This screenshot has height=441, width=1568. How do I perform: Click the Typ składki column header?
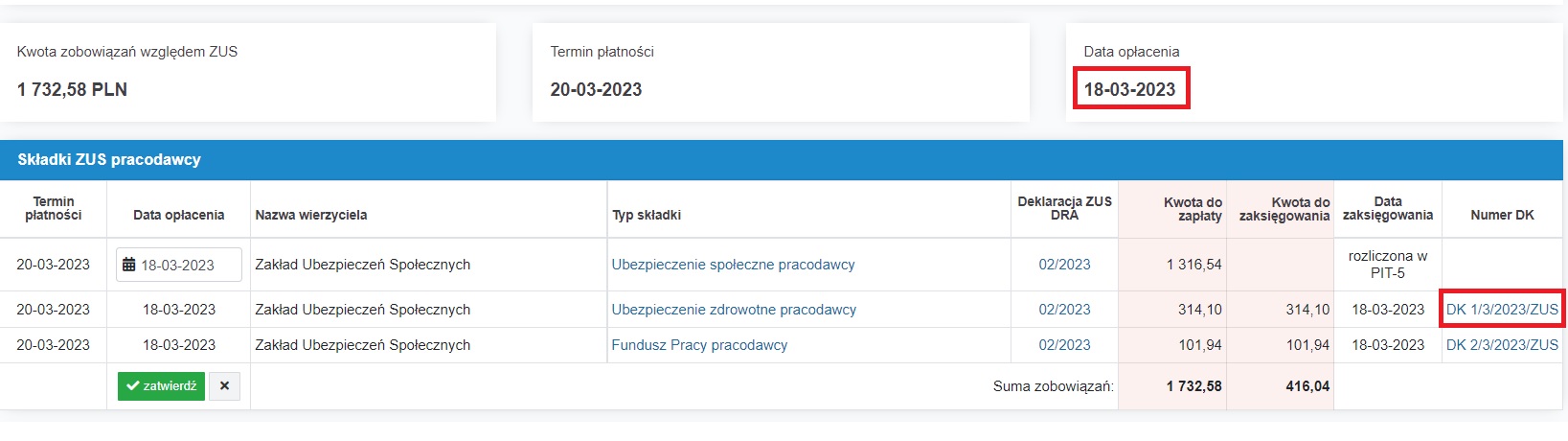[x=647, y=215]
